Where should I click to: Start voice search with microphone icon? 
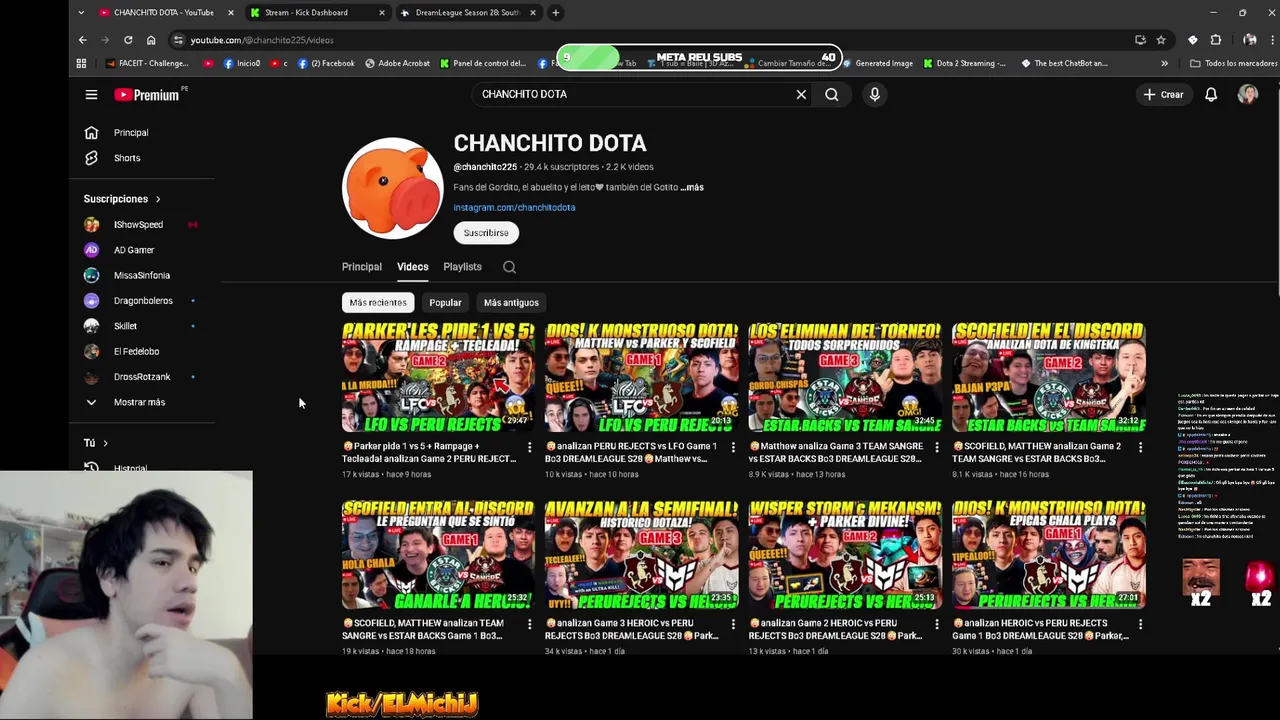pos(874,94)
